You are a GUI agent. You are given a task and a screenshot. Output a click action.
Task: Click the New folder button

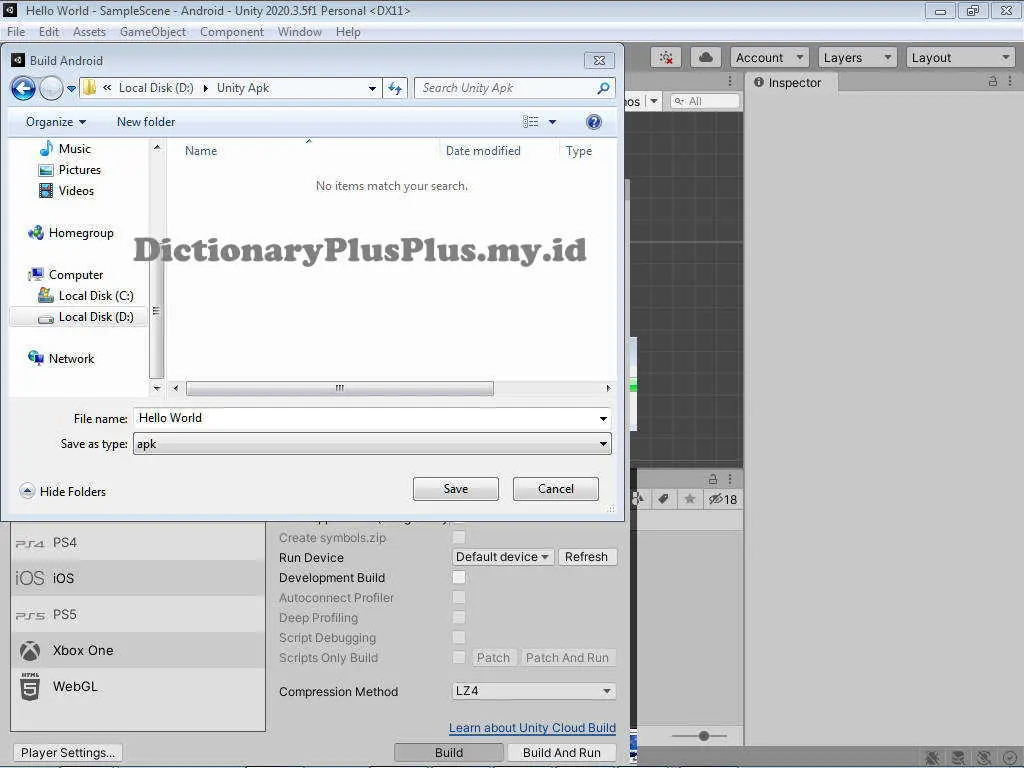pos(146,122)
